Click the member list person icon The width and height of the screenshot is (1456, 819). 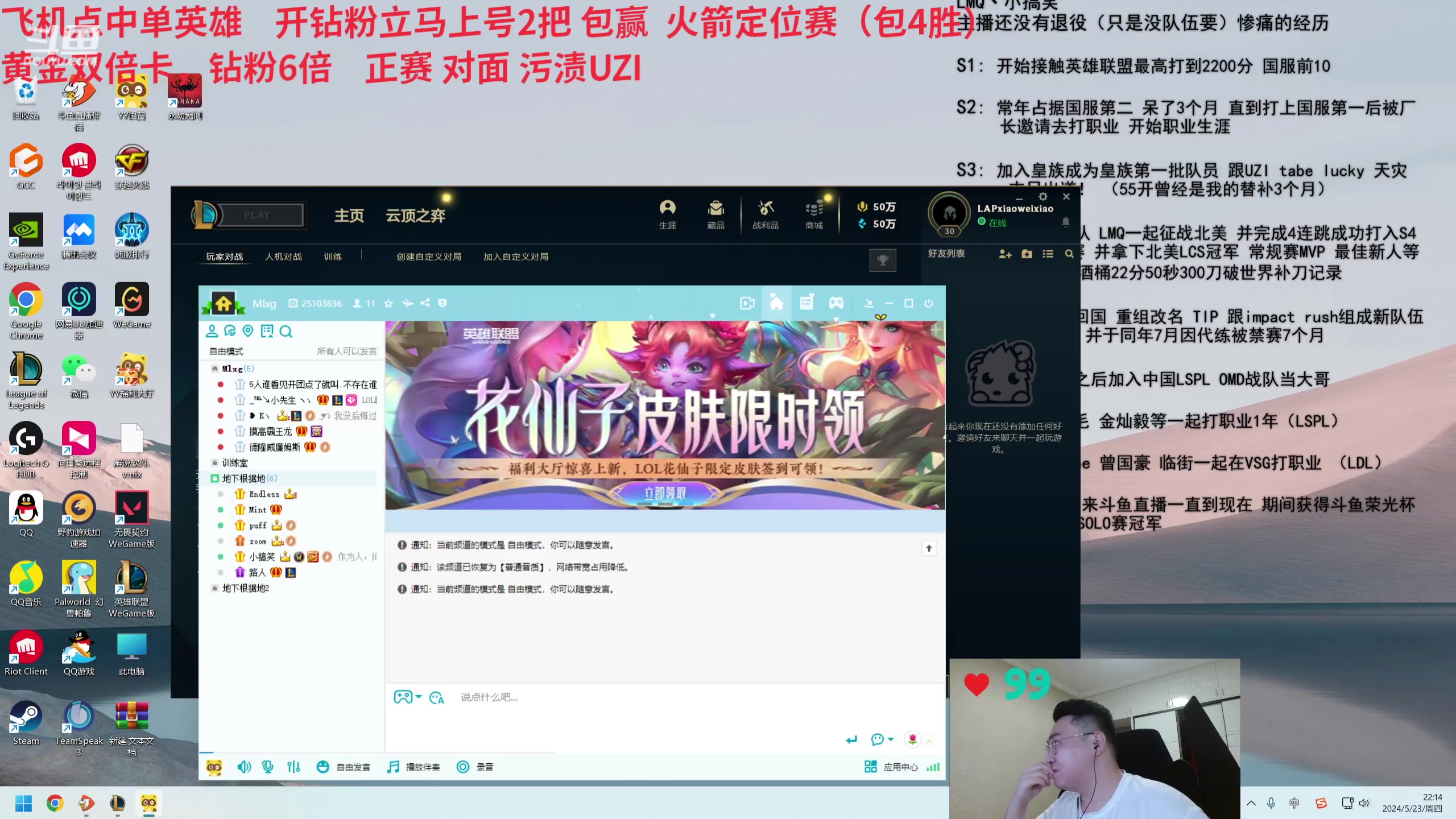click(212, 331)
